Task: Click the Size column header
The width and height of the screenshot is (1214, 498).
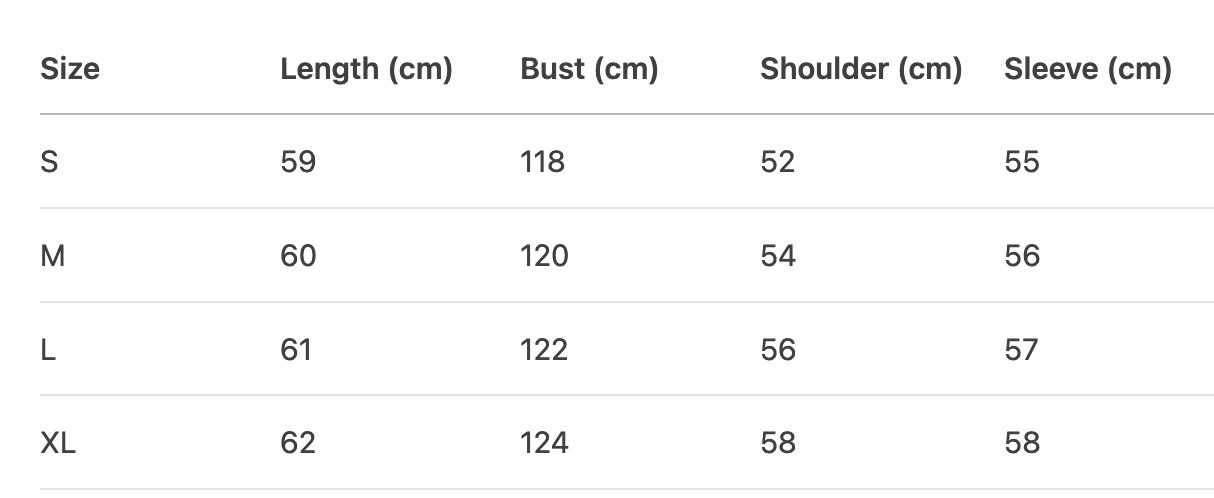Action: point(70,70)
